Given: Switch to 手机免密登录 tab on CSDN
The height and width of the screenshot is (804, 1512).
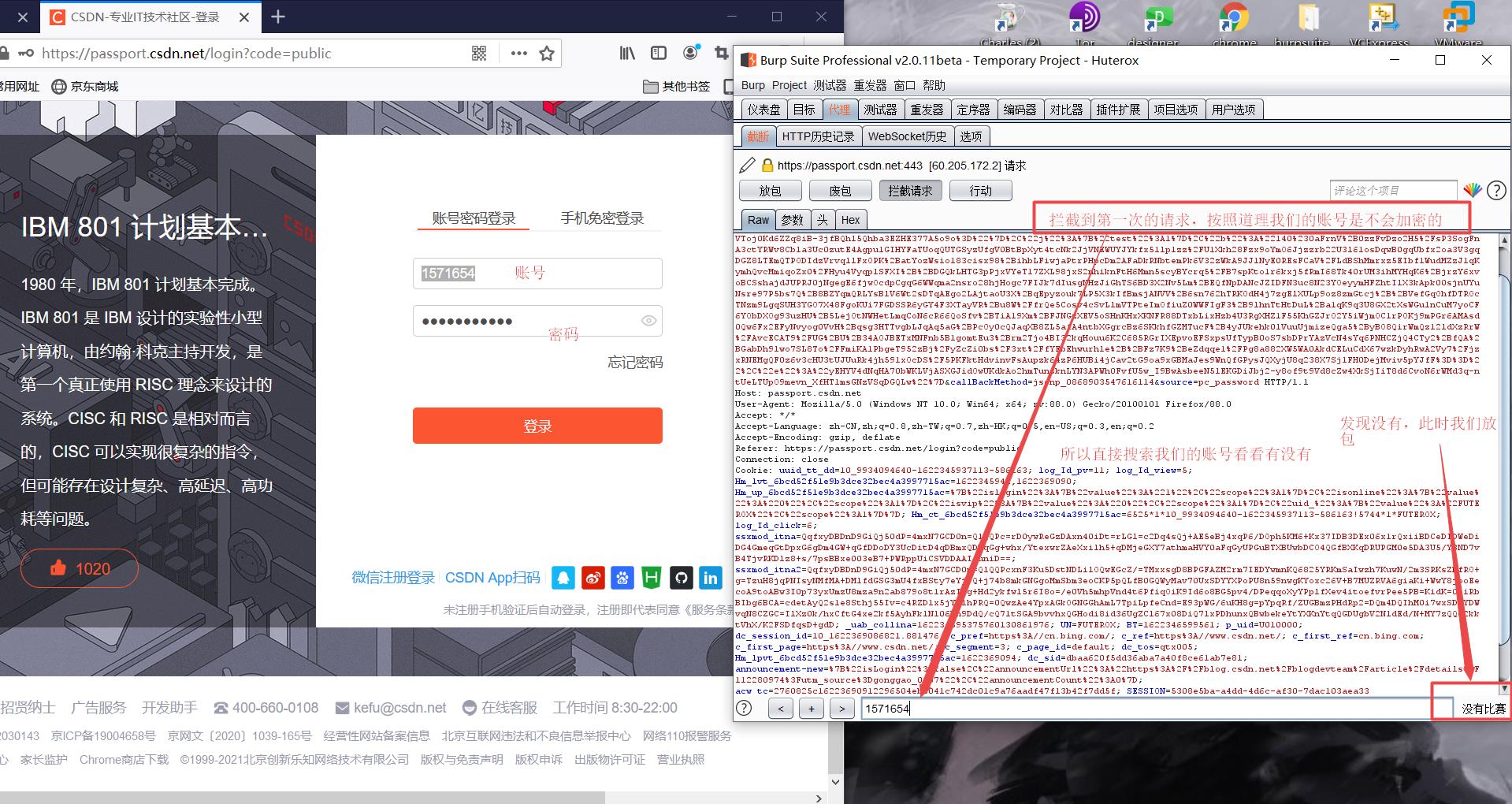Looking at the screenshot, I should coord(602,218).
